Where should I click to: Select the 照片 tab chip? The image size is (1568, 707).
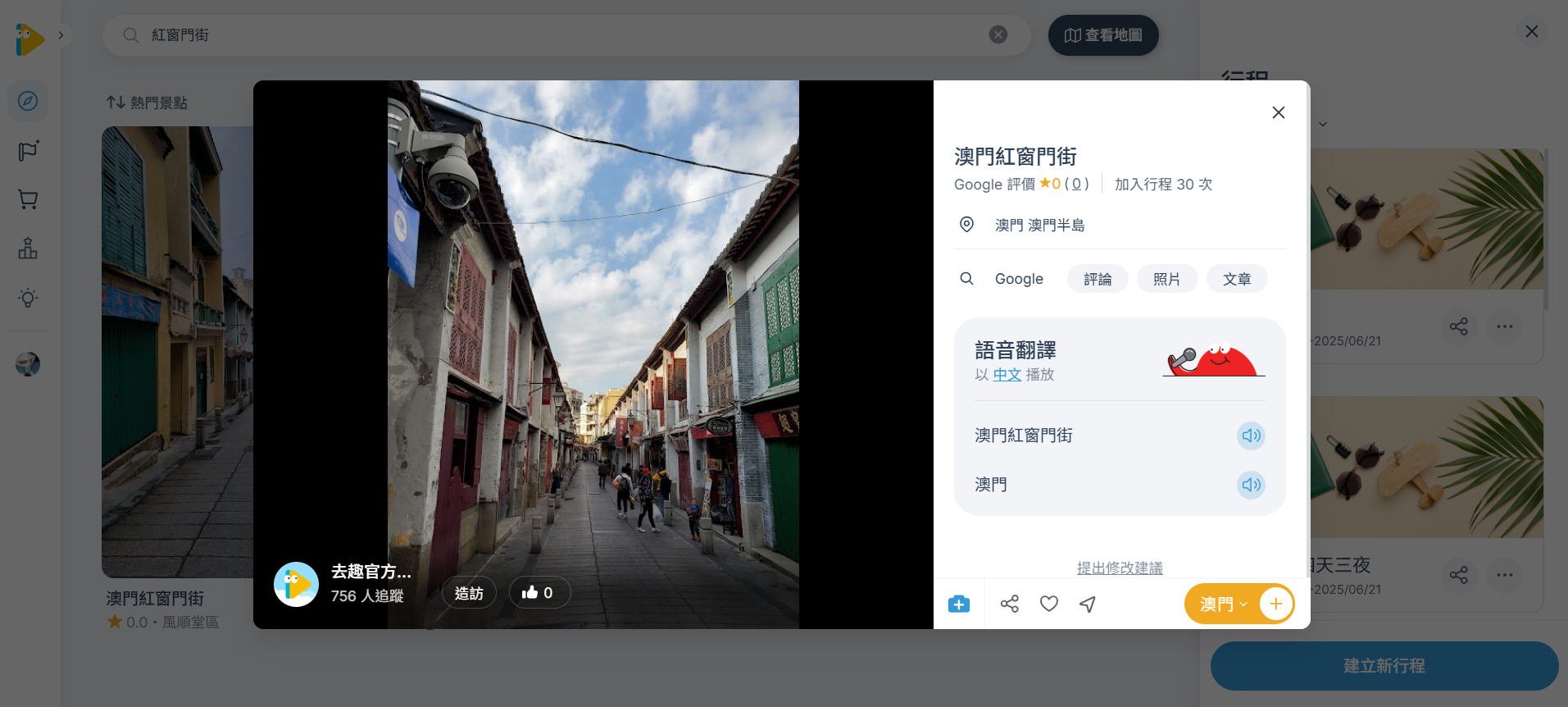pyautogui.click(x=1167, y=279)
